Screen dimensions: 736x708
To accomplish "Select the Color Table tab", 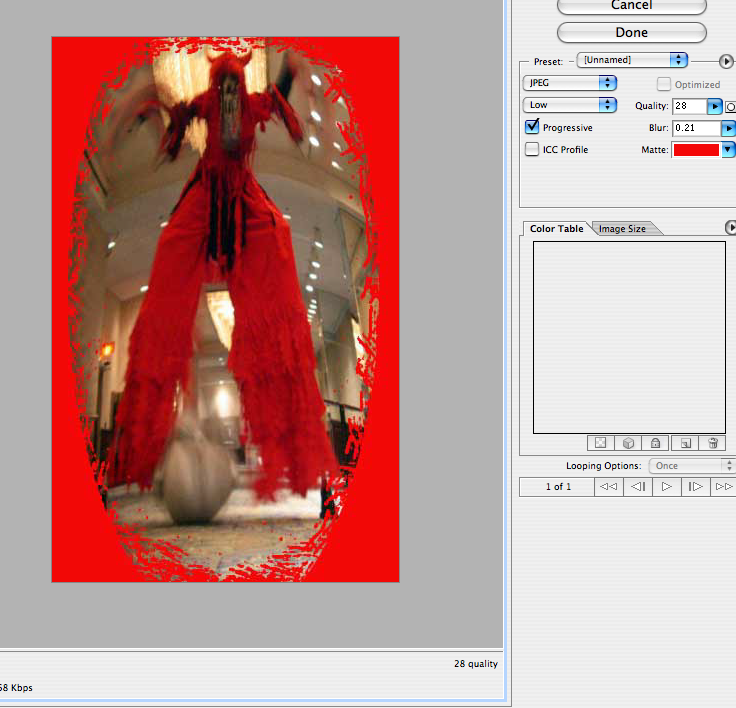I will point(556,229).
